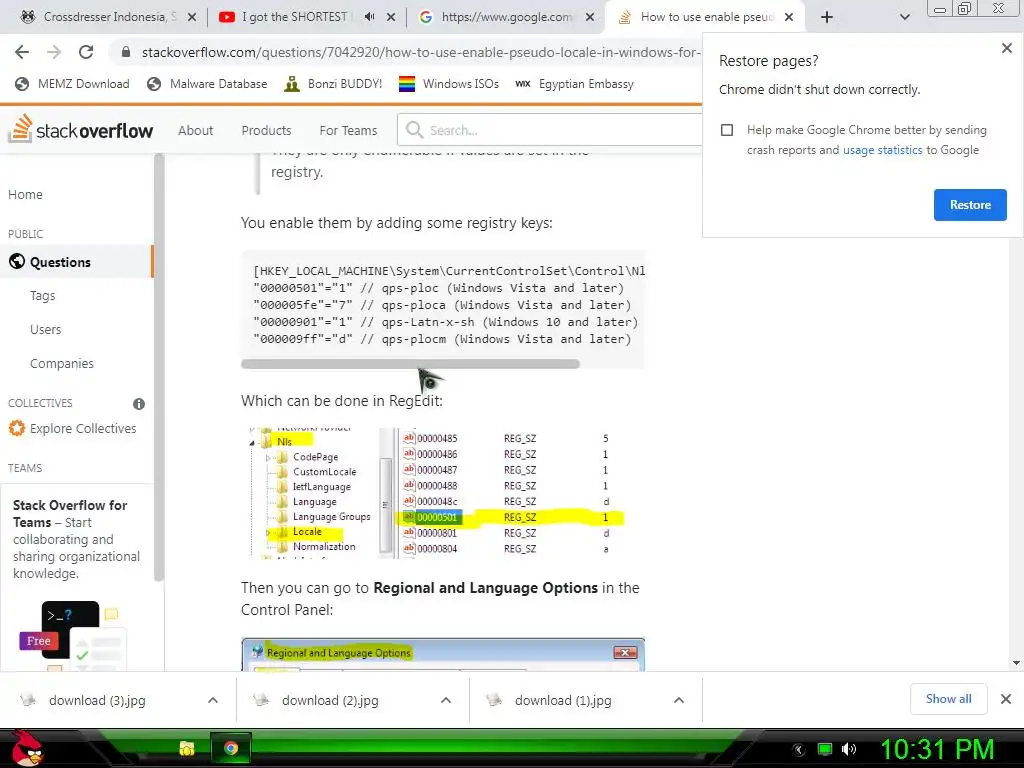Image resolution: width=1024 pixels, height=768 pixels.
Task: Close the 'How to use enable pseudo' tab
Action: click(x=789, y=18)
